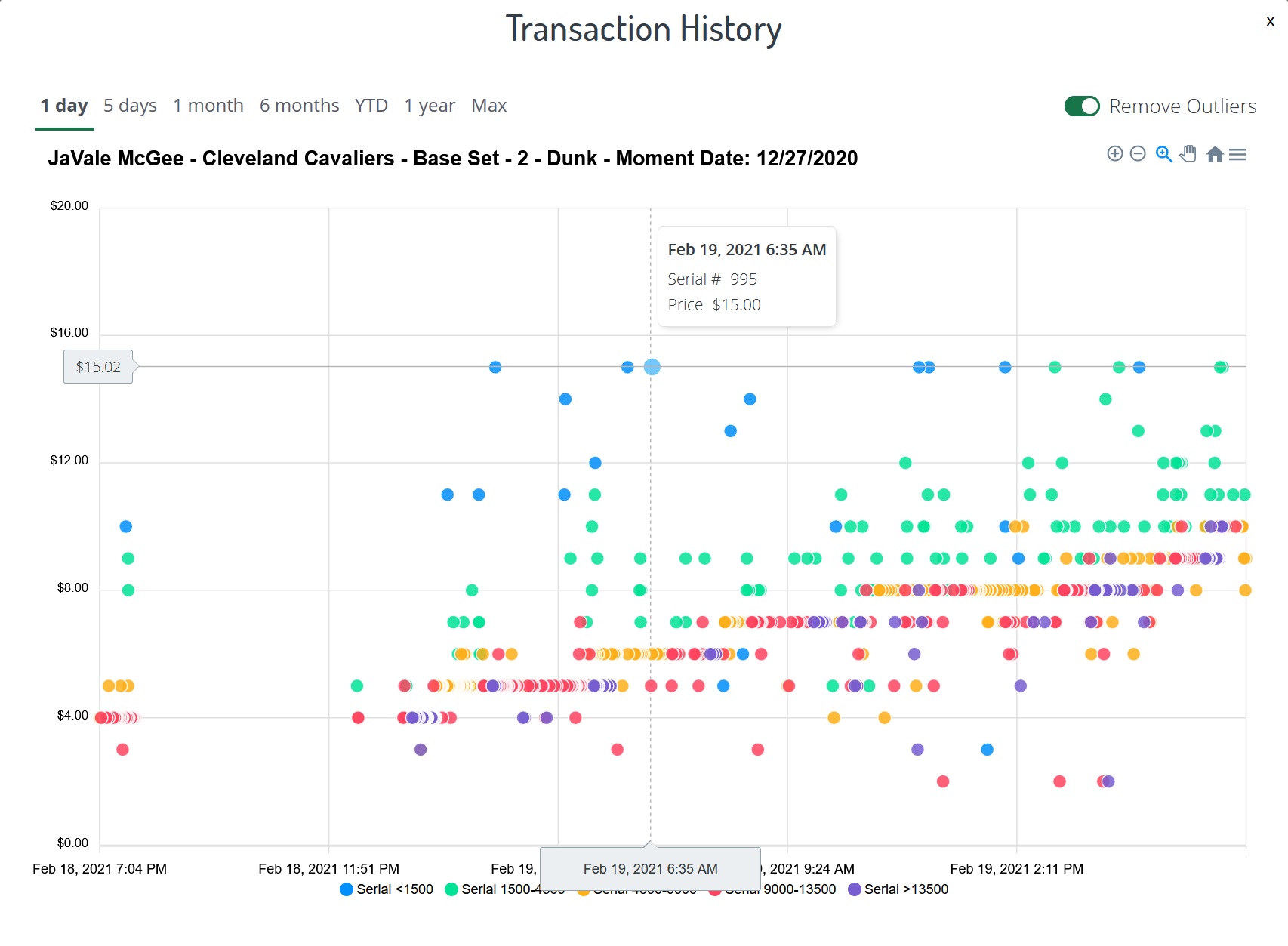This screenshot has width=1288, height=946.
Task: Click the blue Serial <1500 legend marker
Action: [x=347, y=889]
